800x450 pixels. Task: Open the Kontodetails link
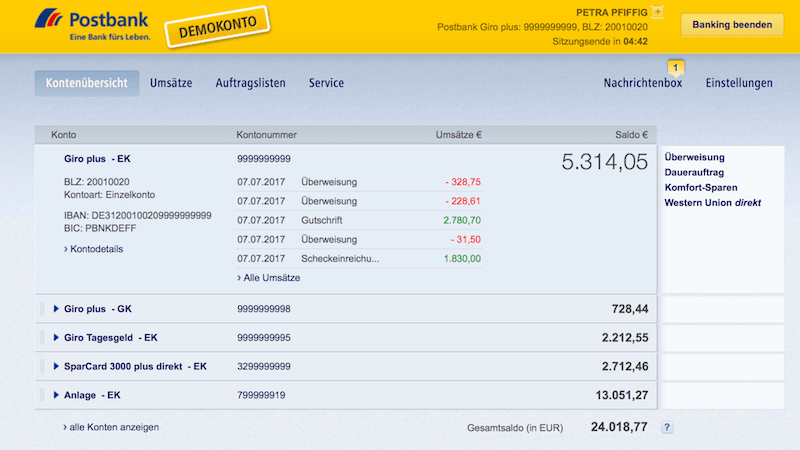(94, 249)
